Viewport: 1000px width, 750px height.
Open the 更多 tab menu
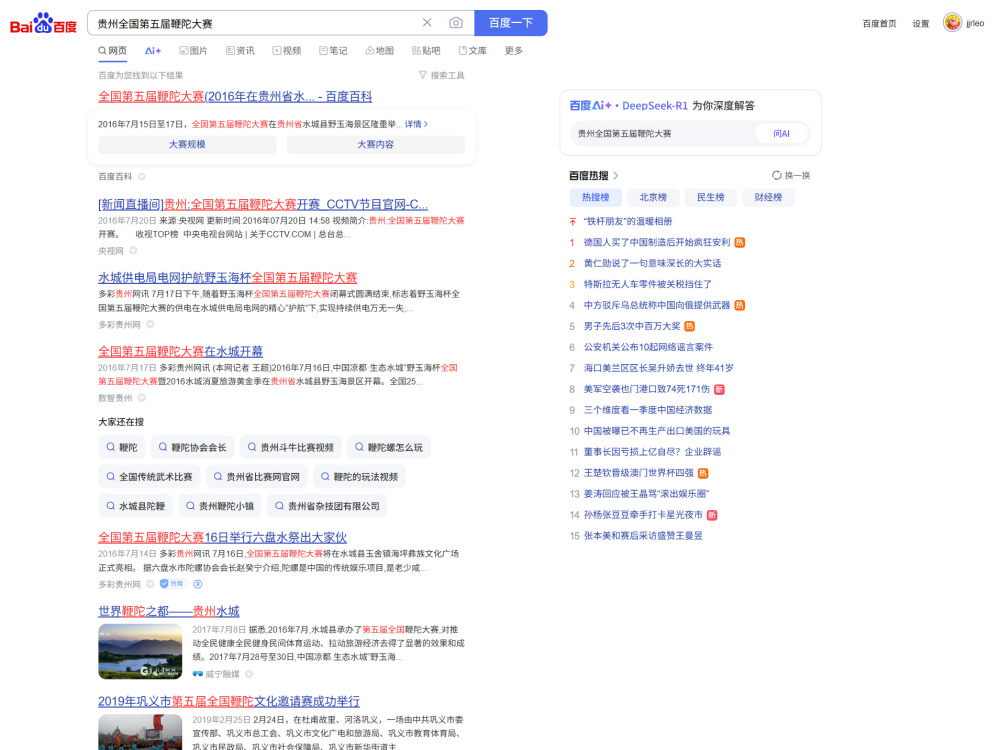click(513, 50)
